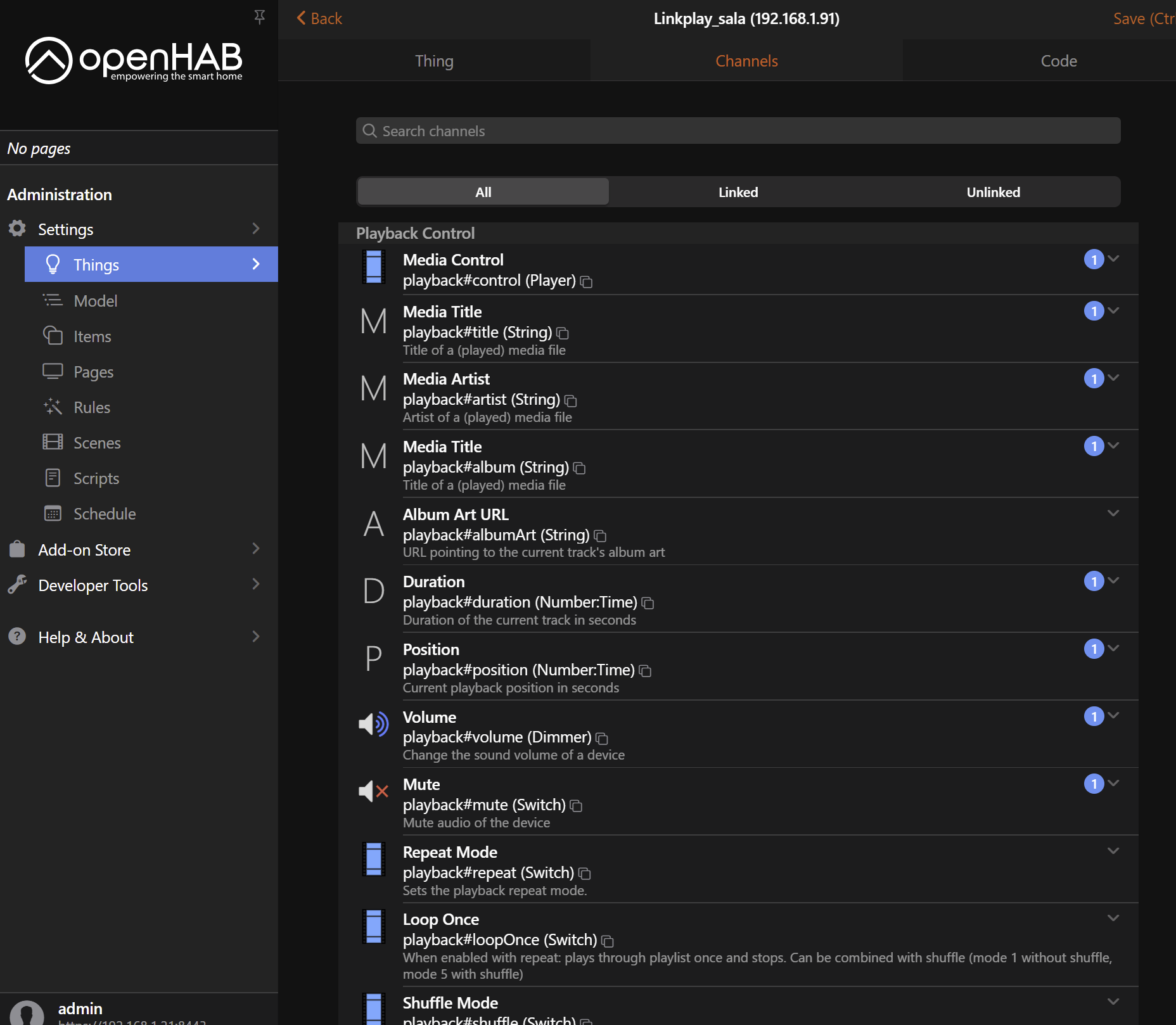The width and height of the screenshot is (1176, 1025).
Task: Focus the Search channels field
Action: point(738,131)
